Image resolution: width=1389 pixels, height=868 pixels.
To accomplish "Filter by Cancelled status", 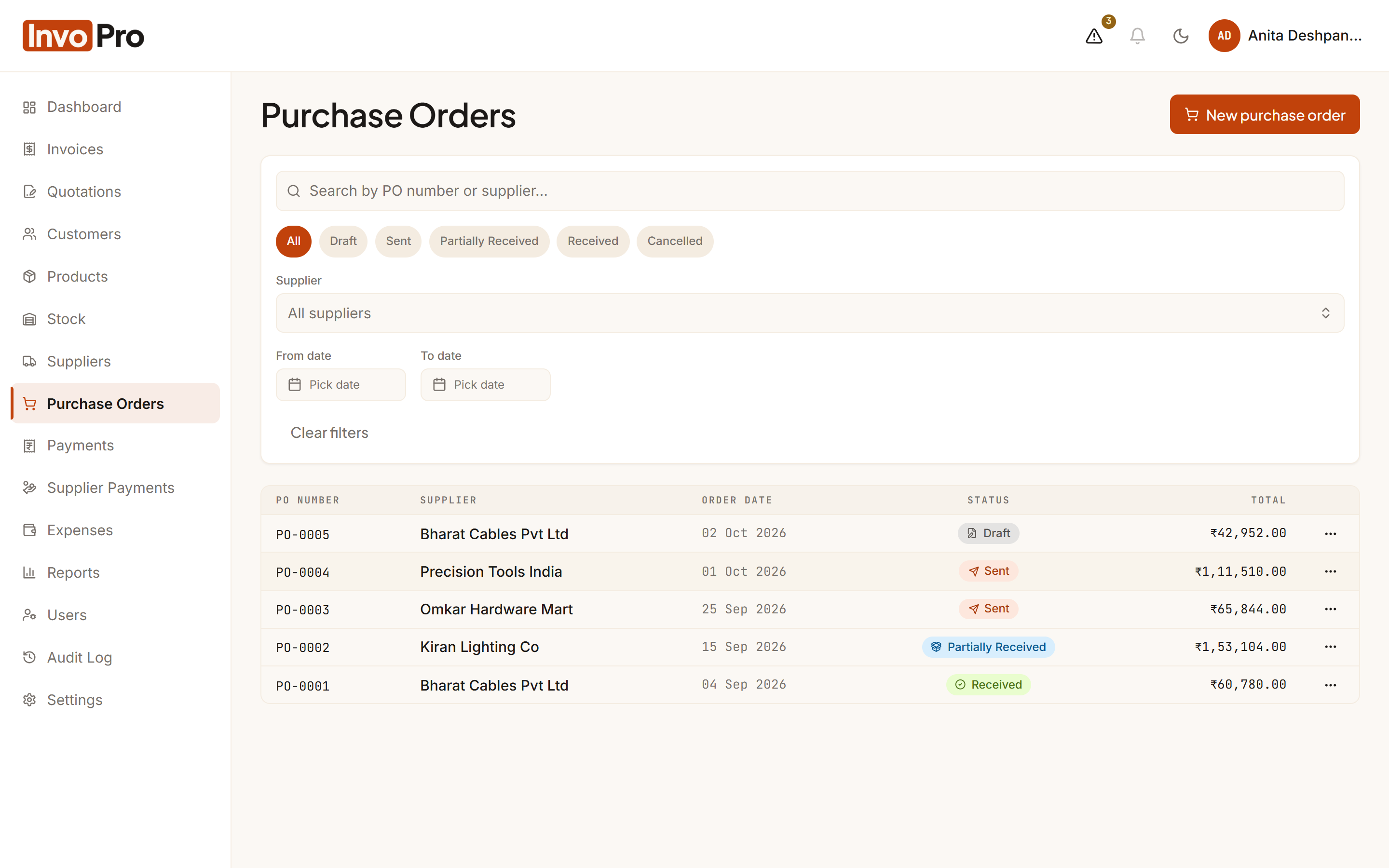I will 675,241.
